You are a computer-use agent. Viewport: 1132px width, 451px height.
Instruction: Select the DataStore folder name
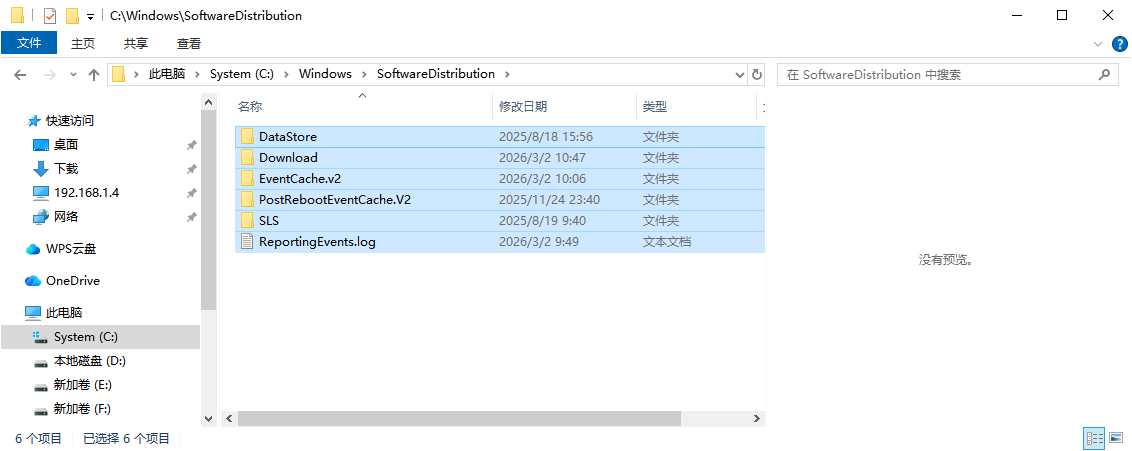tap(288, 136)
